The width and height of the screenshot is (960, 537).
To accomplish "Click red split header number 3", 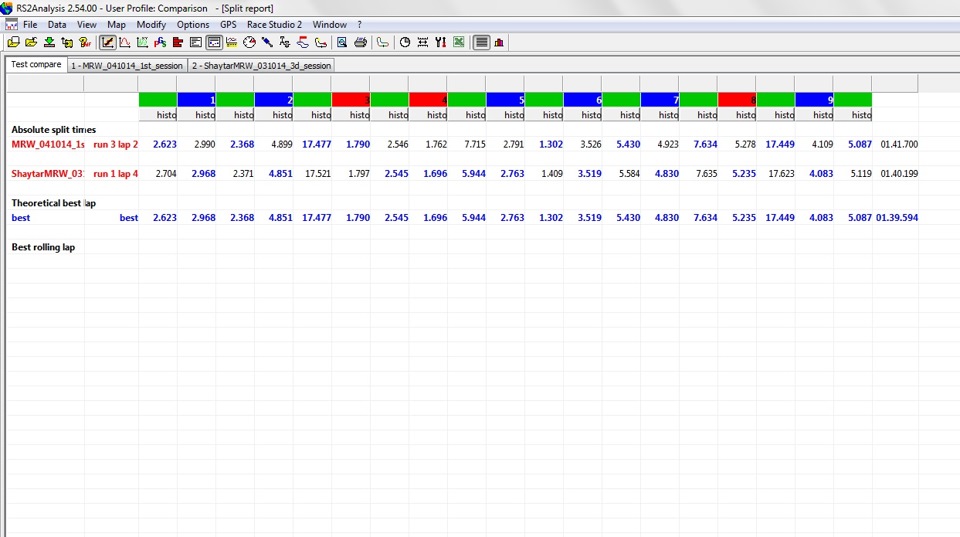I will click(351, 100).
